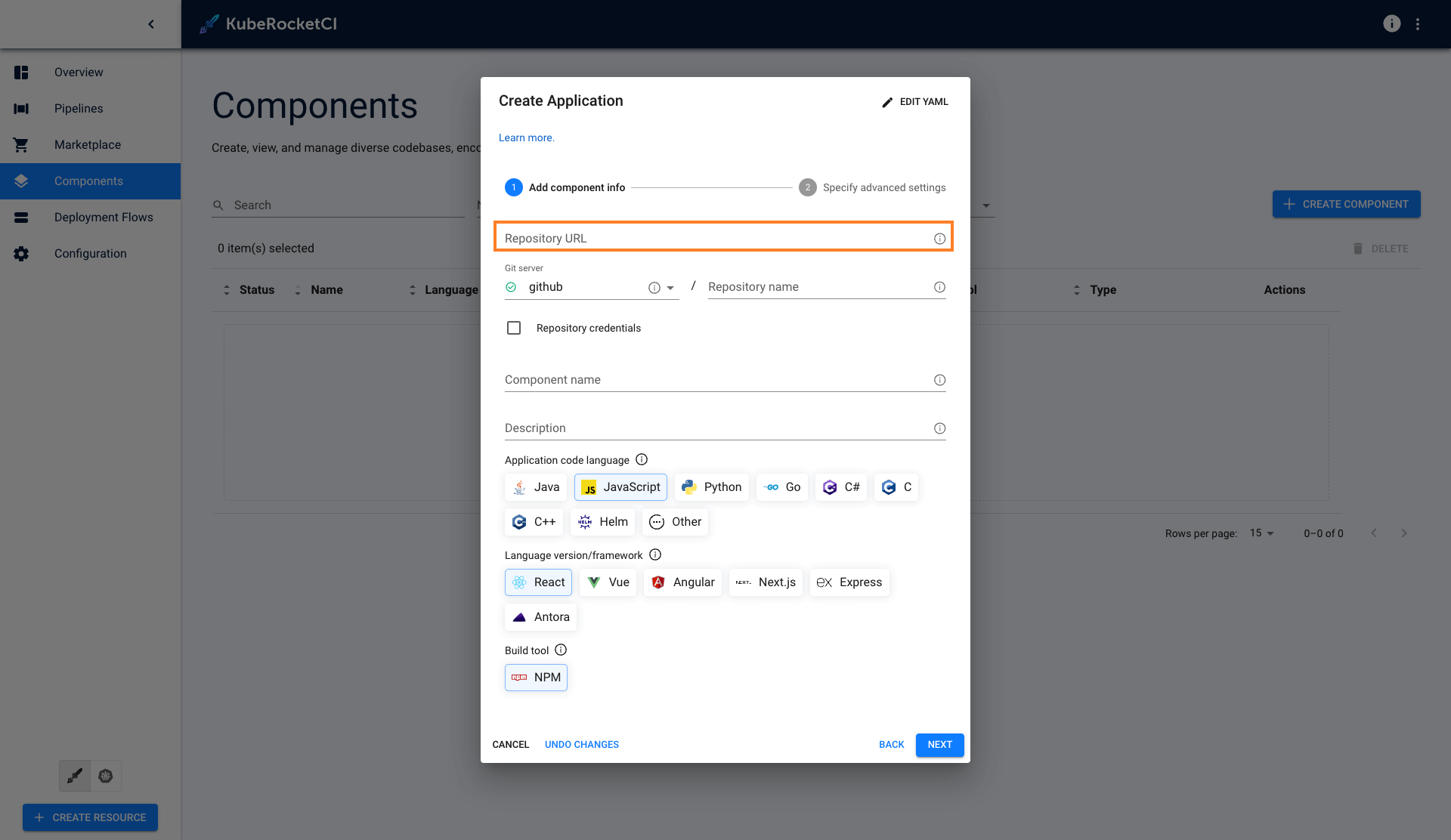The width and height of the screenshot is (1451, 840).
Task: Click the Learn more link
Action: click(x=526, y=137)
